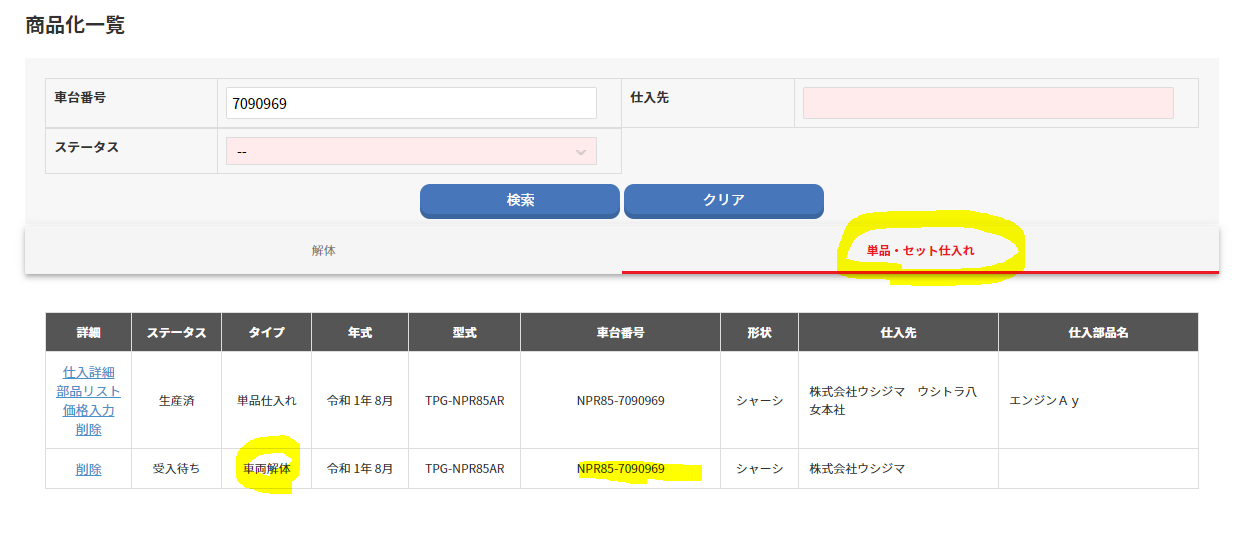Select TPG-NPR85AR in the 受入待ち row
Screen dimensions: 1237x546
(x=464, y=468)
